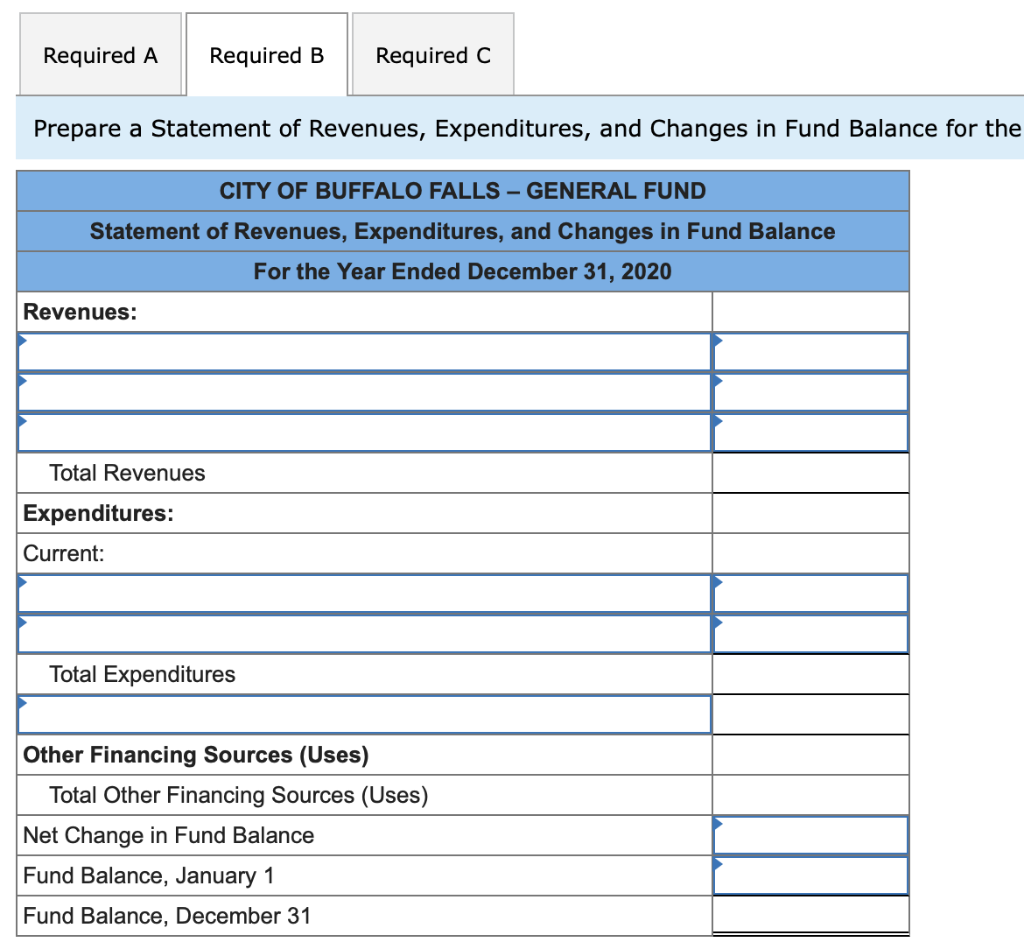Image resolution: width=1024 pixels, height=949 pixels.
Task: Click the triangle on Fund Balance January 1 amount
Action: coord(717,863)
